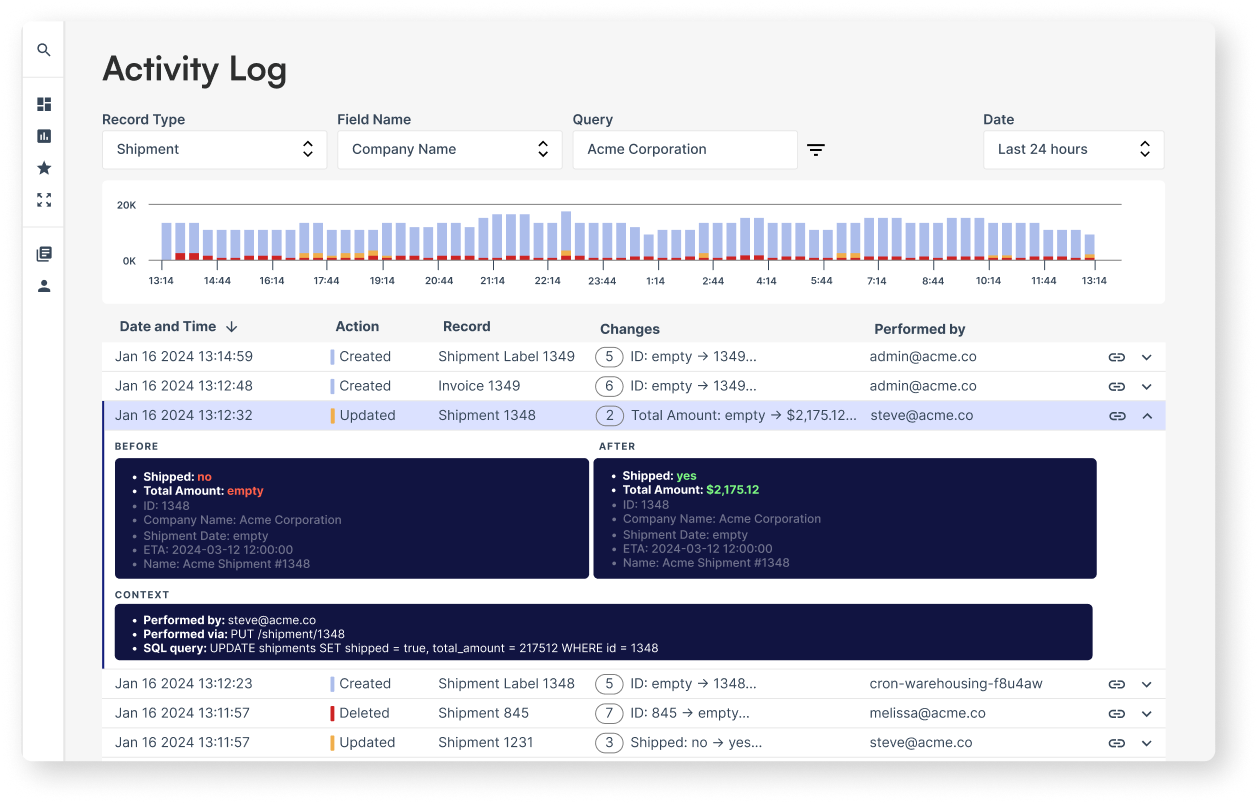Open the star favorites icon in the sidebar

[44, 168]
